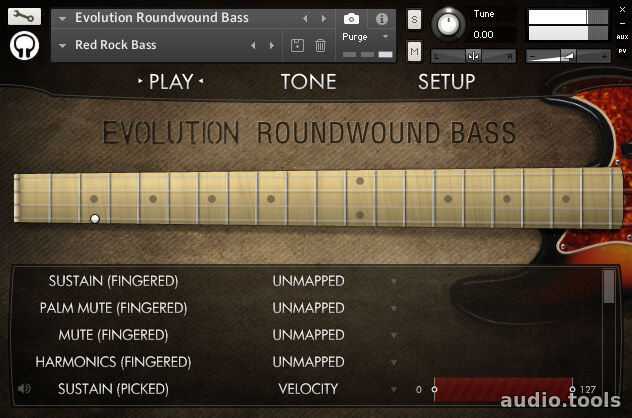
Task: Select next snapshot after Red Rock Bass
Action: 272,45
